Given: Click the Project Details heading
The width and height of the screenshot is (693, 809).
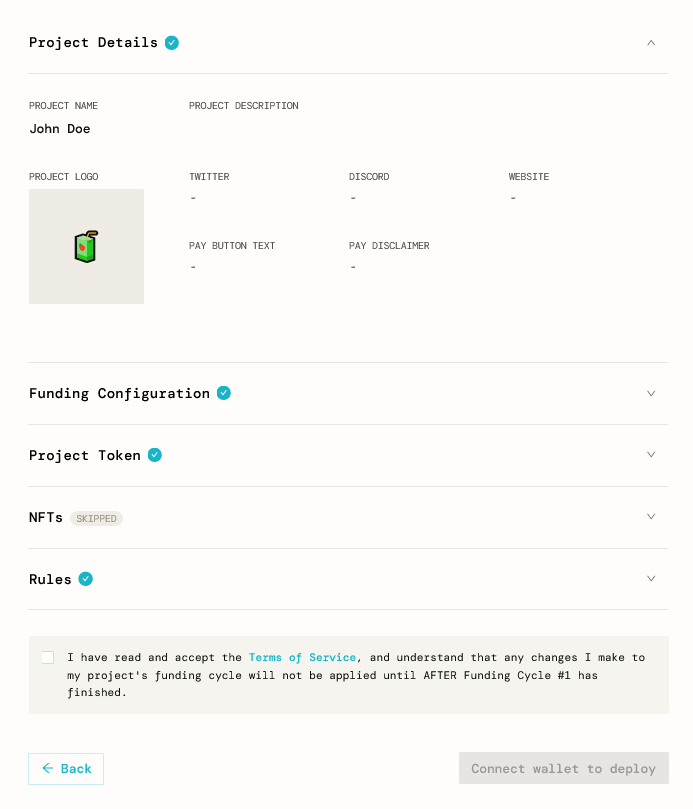Looking at the screenshot, I should pos(93,43).
